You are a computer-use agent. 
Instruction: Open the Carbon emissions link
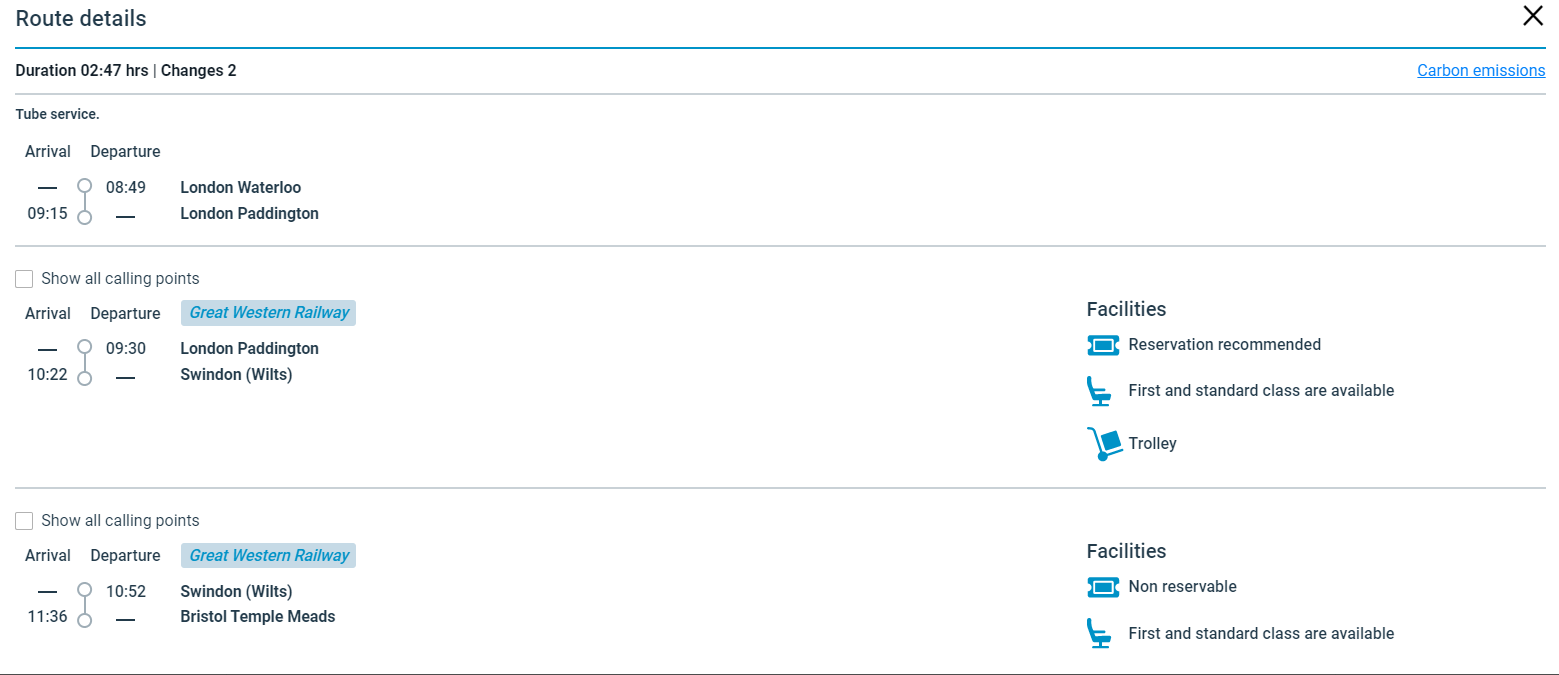coord(1480,71)
